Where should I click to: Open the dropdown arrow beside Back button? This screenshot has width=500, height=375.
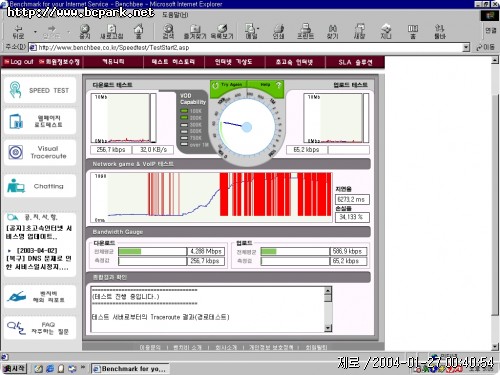click(35, 32)
